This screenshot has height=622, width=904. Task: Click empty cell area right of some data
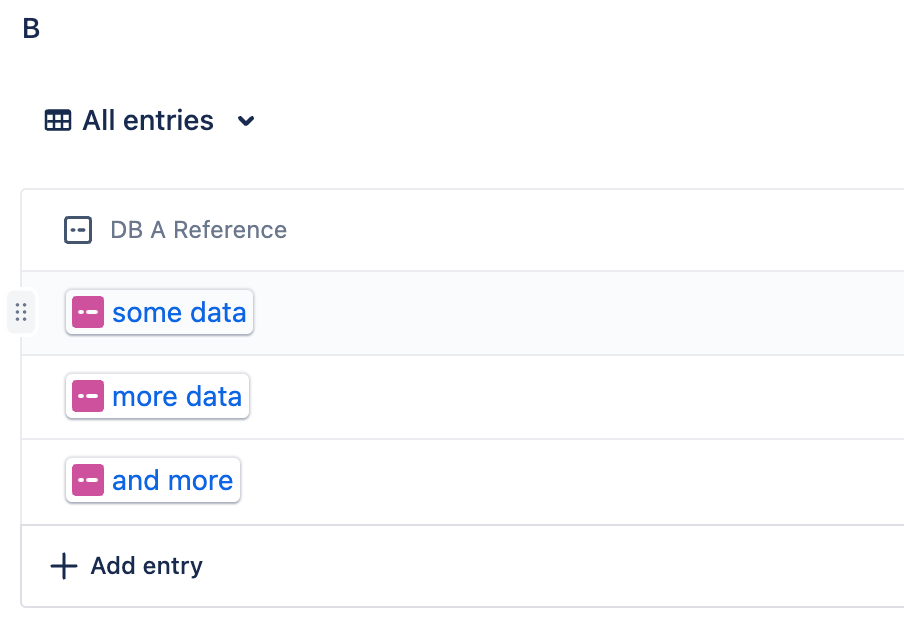(580, 313)
